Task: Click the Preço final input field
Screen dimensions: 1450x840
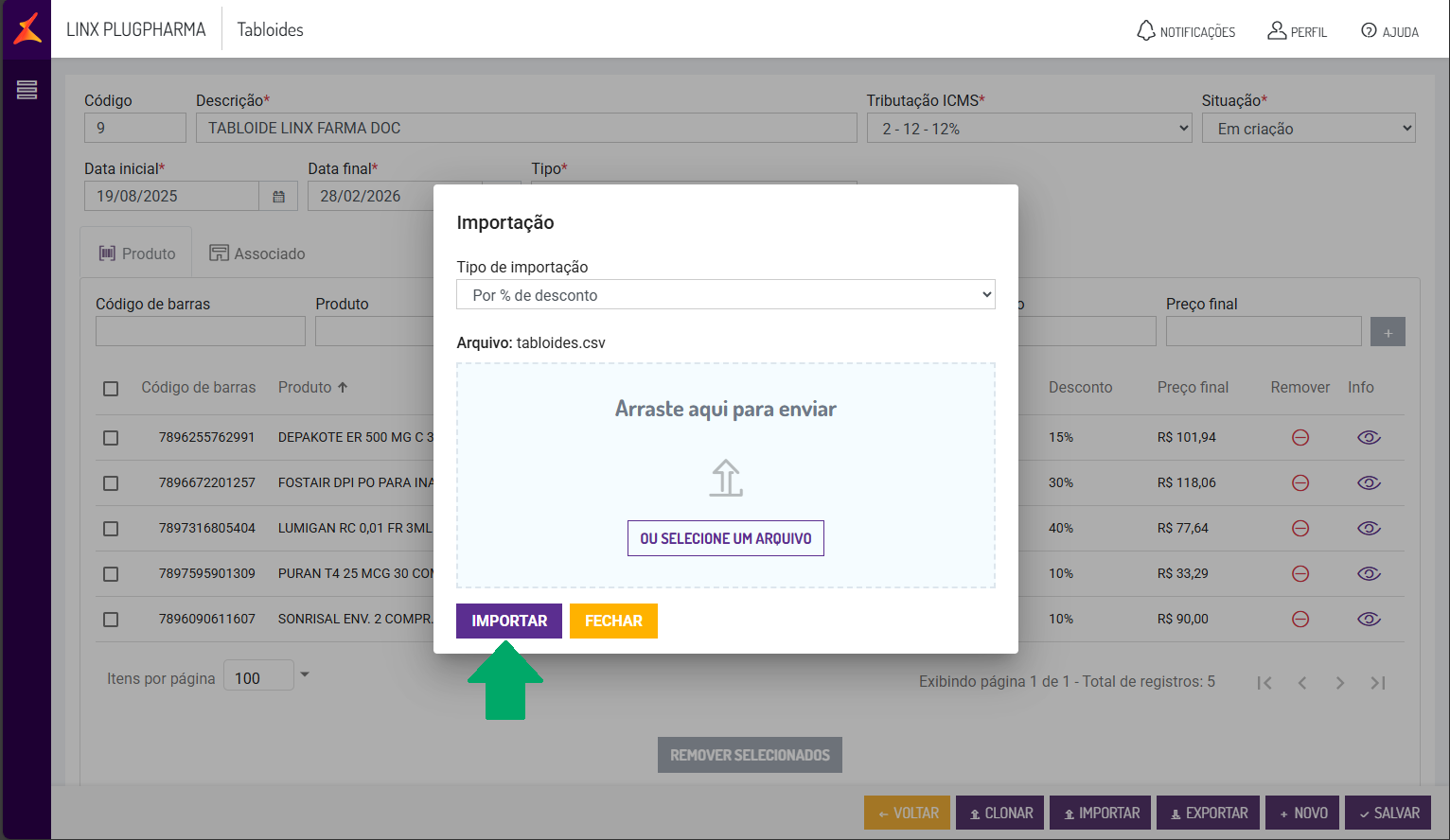Action: click(x=1264, y=331)
